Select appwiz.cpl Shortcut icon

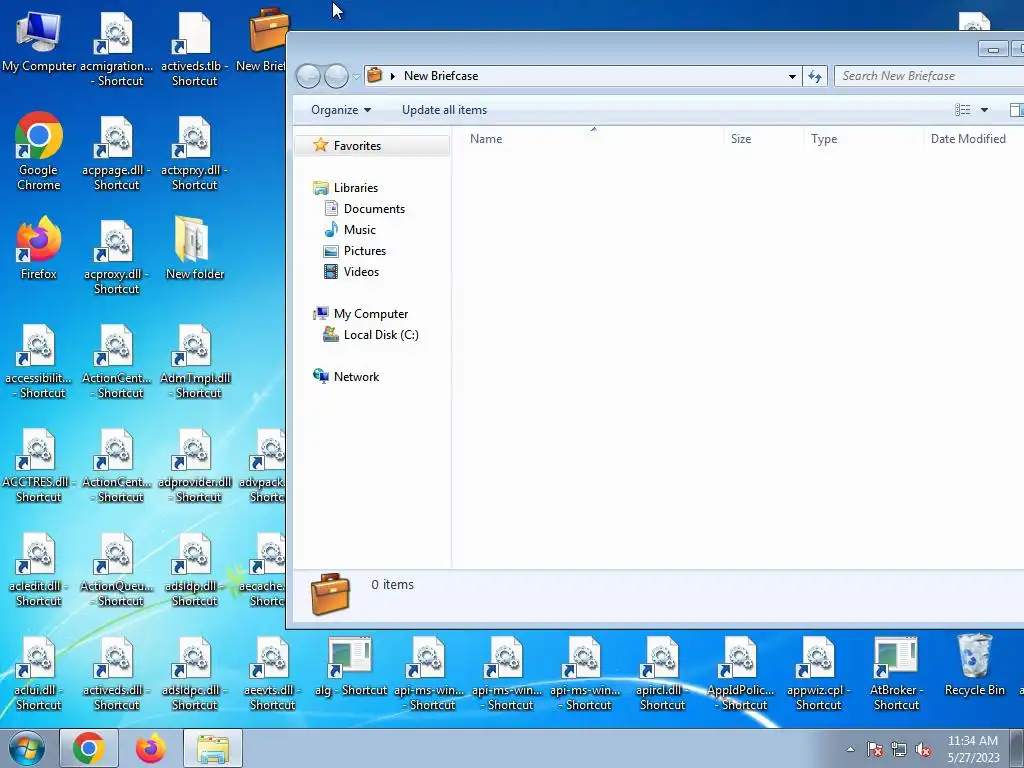[818, 673]
